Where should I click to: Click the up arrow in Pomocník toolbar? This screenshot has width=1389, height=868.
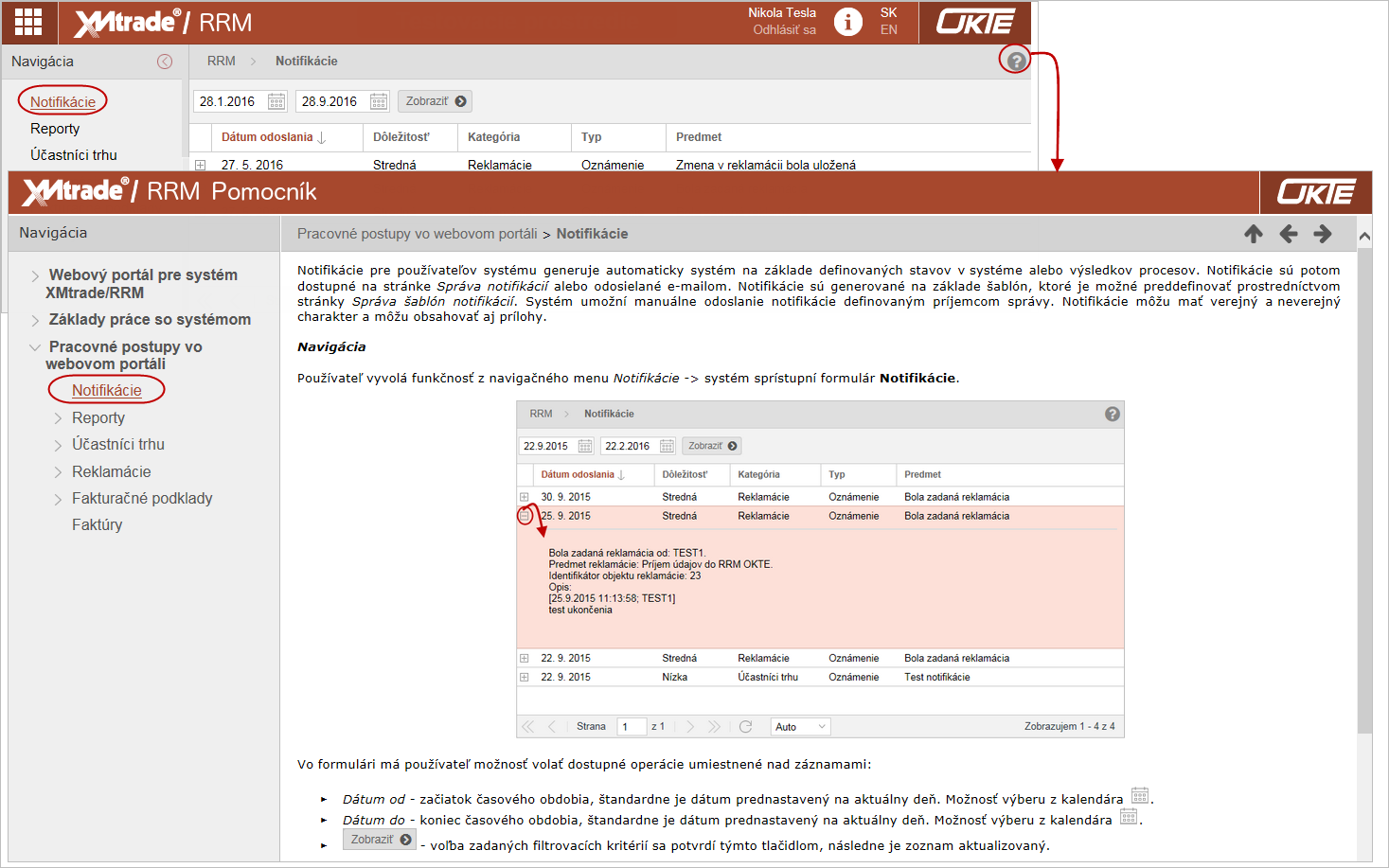[x=1254, y=234]
